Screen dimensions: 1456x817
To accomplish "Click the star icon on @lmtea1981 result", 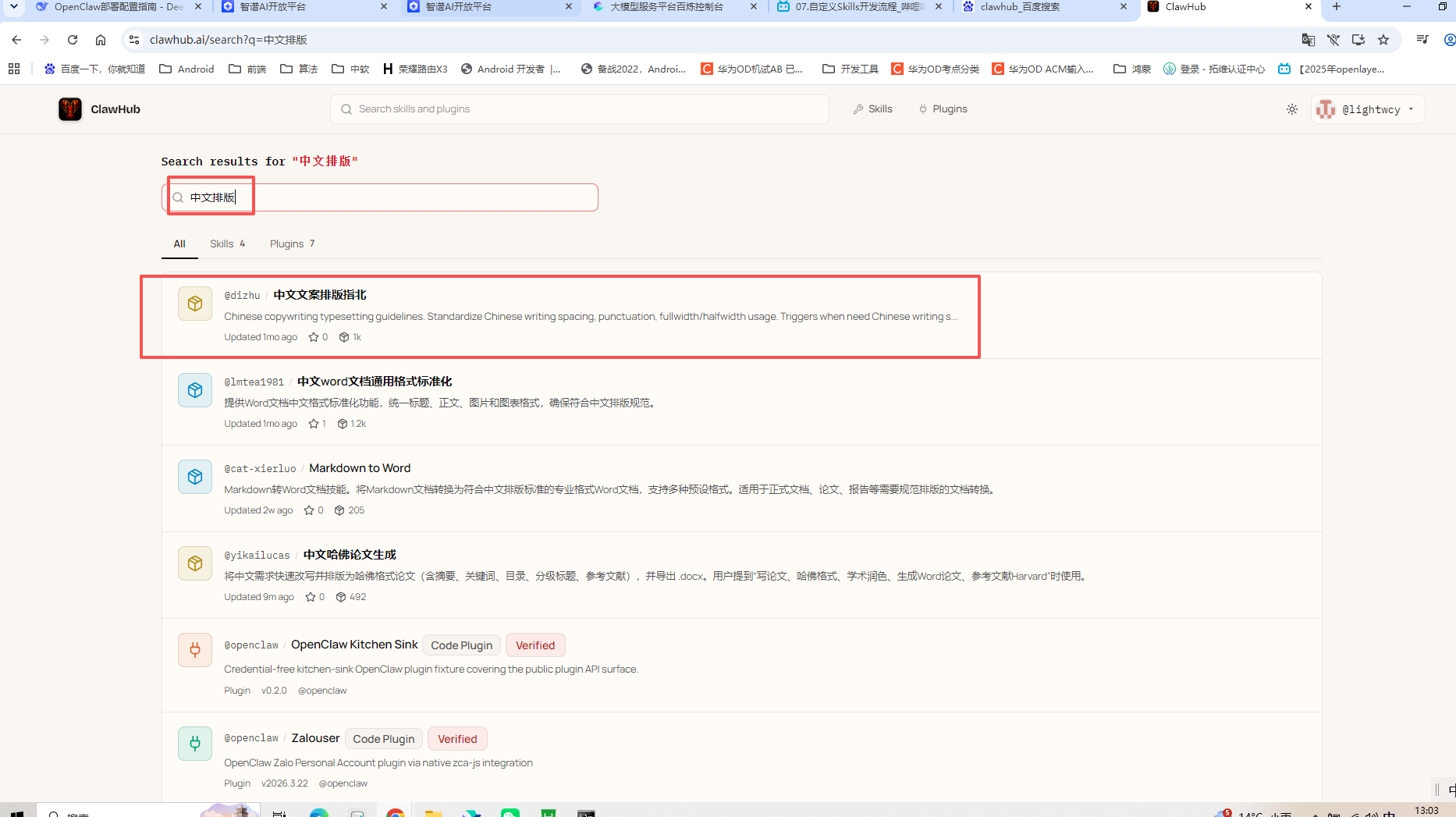I will click(314, 424).
